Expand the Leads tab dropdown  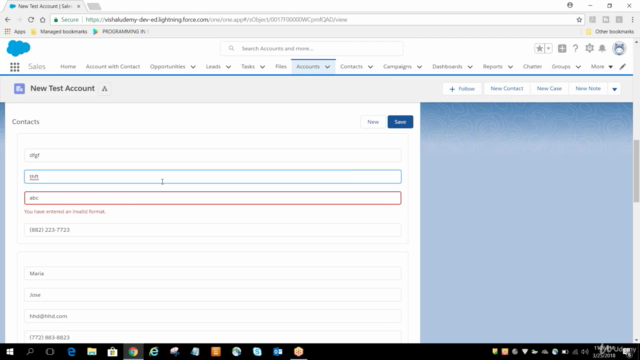click(229, 67)
